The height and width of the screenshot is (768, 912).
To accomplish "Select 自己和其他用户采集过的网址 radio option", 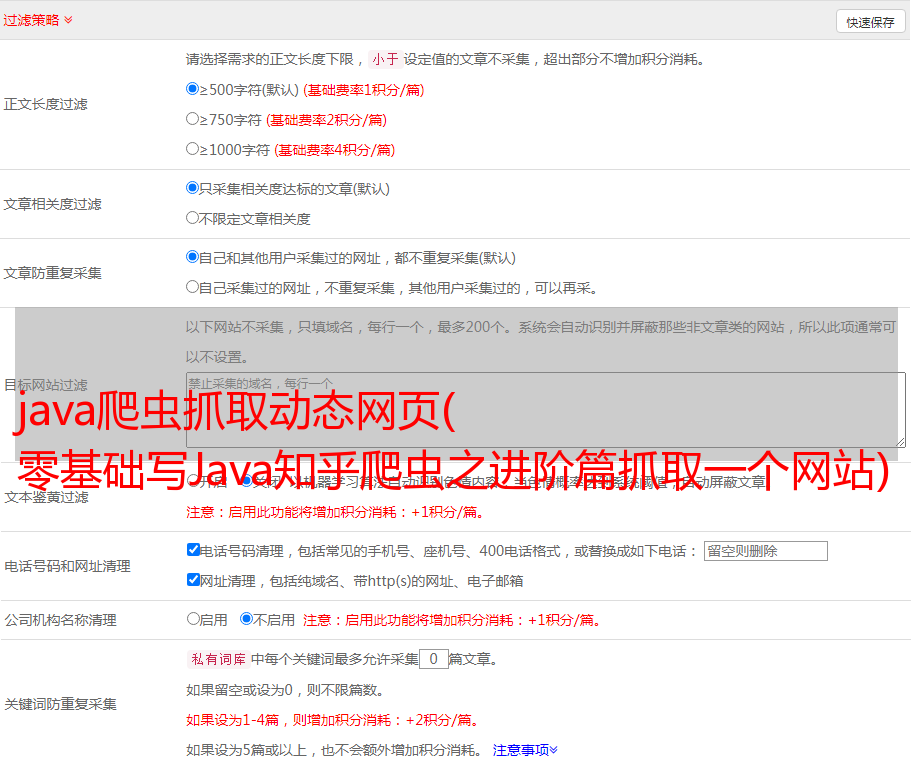I will tap(193, 257).
